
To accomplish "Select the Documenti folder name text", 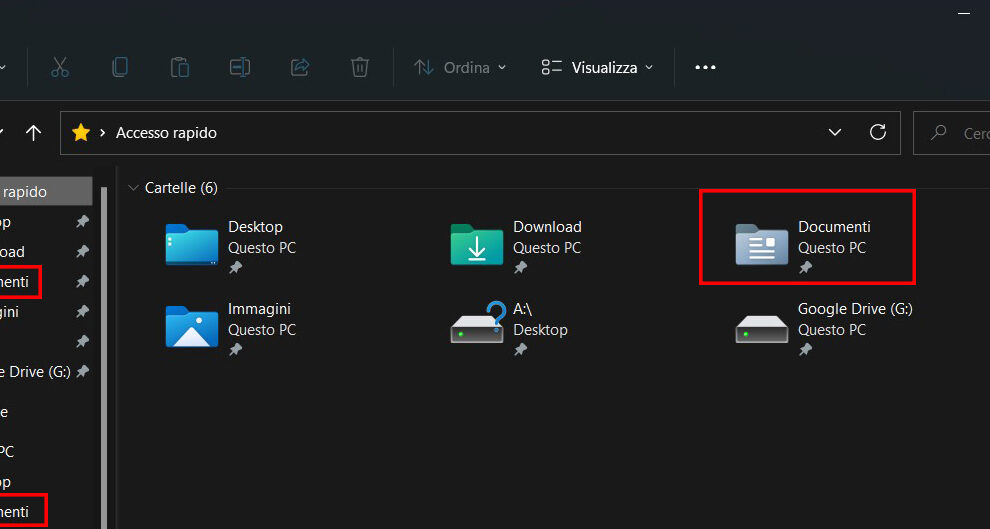I will (x=834, y=227).
